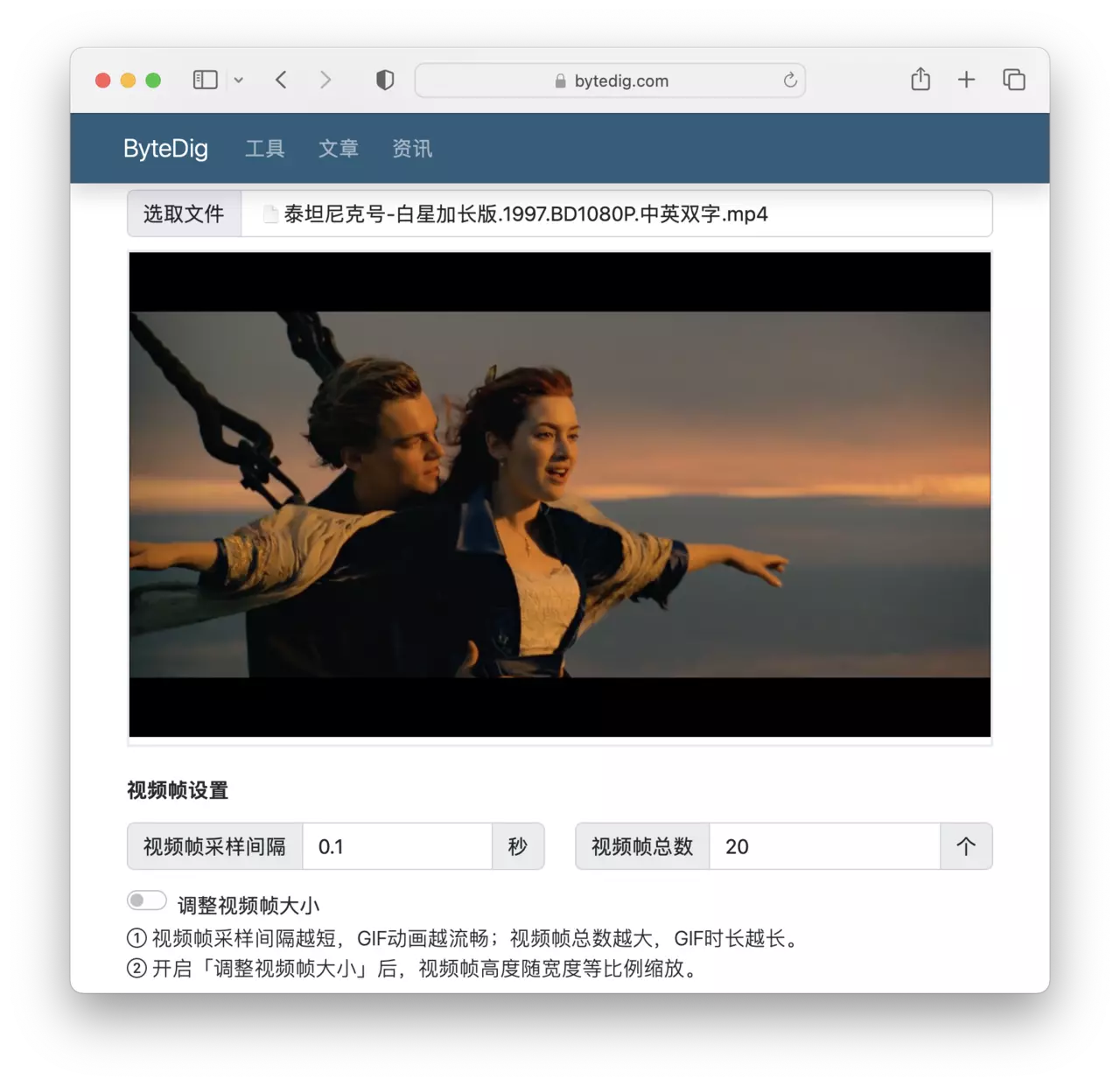
Task: Show tab overview icon
Action: coord(1014,80)
